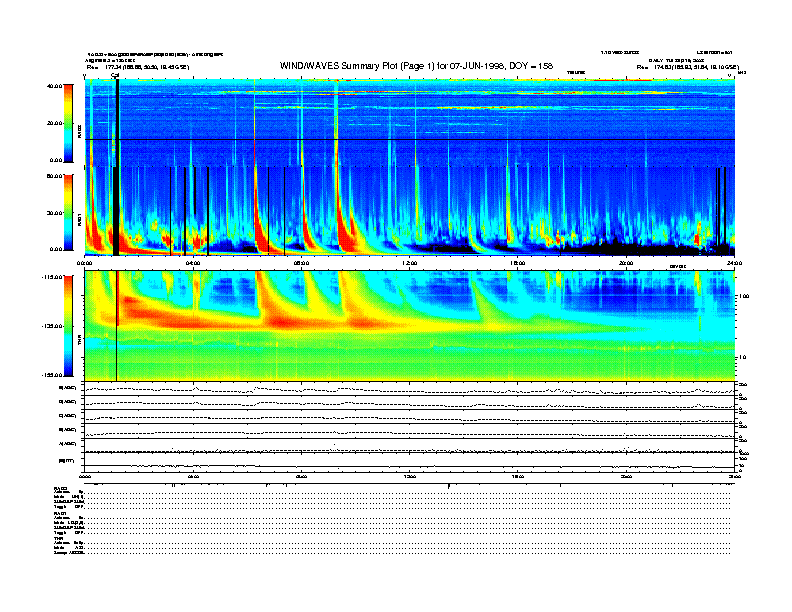Click the 12:00 tick label below RAD1 spectrogram
The height and width of the screenshot is (612, 792).
pos(410,263)
